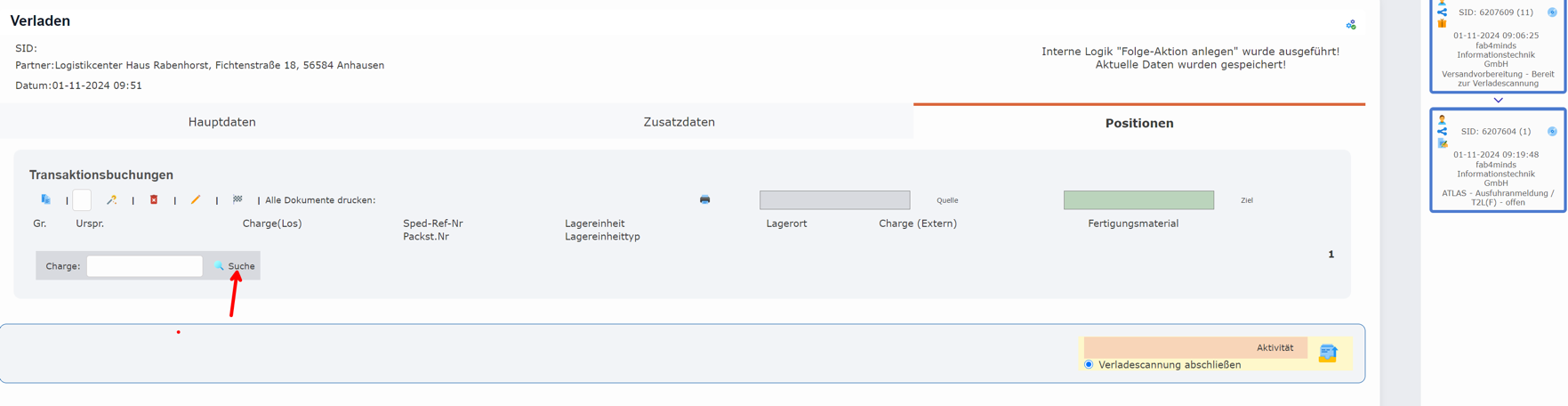Click the Charge (Extern) column header
This screenshot has width=1568, height=406.
[x=918, y=223]
